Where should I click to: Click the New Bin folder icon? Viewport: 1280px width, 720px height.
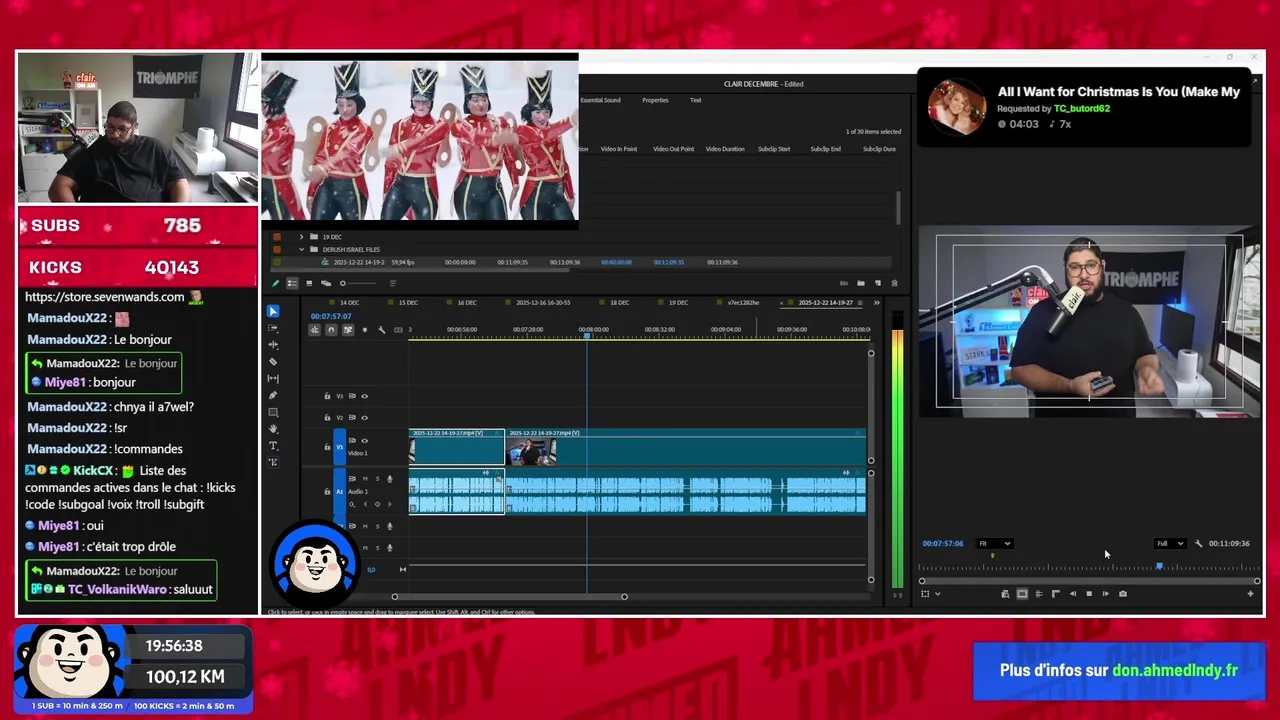click(x=861, y=283)
